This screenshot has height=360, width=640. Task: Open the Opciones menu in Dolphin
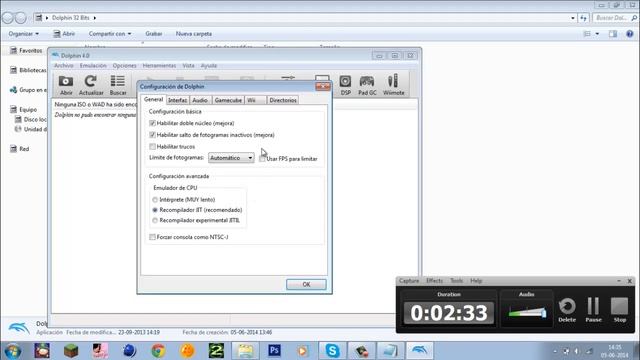pyautogui.click(x=124, y=66)
